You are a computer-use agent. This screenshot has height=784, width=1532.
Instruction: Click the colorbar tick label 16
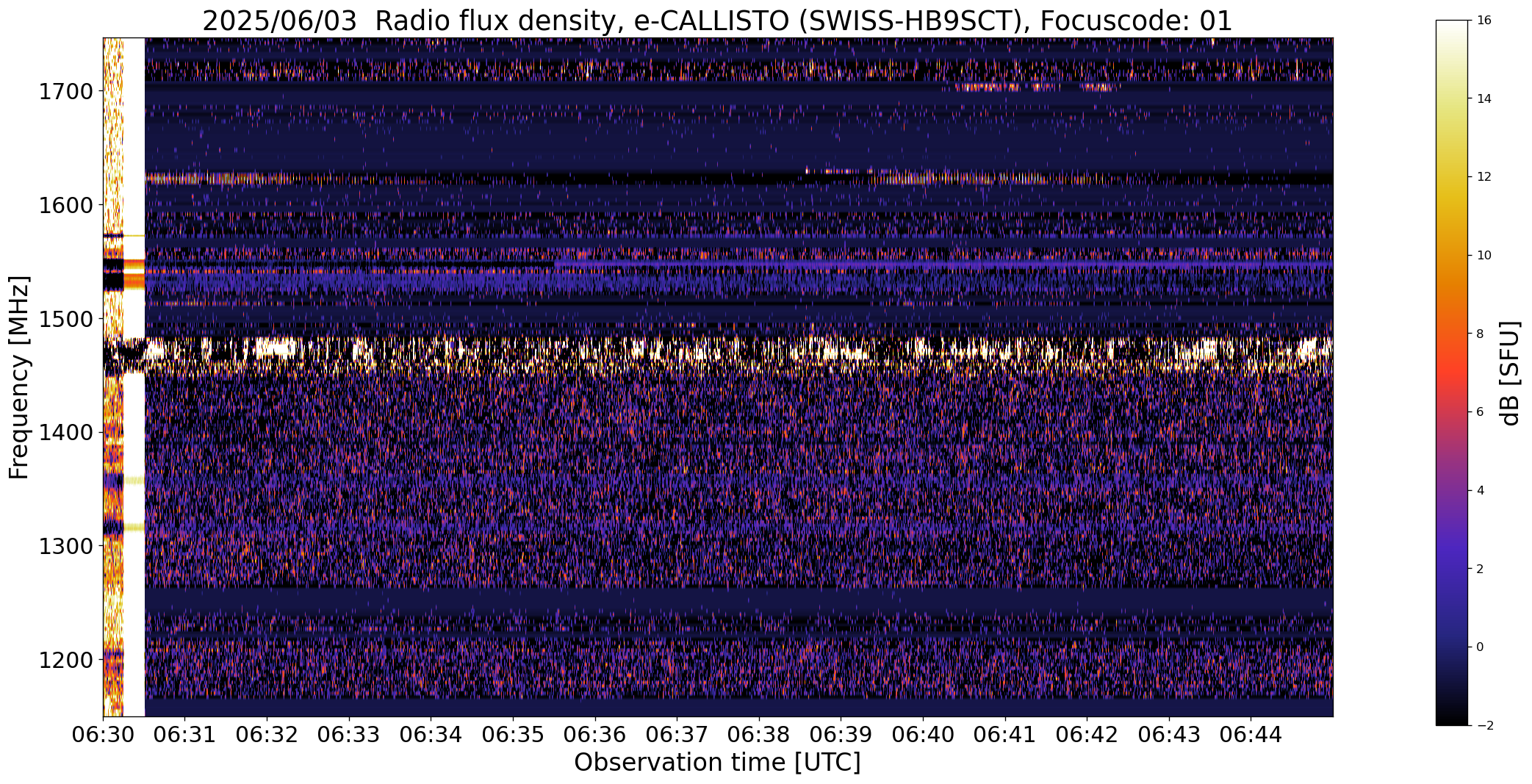tap(1484, 21)
